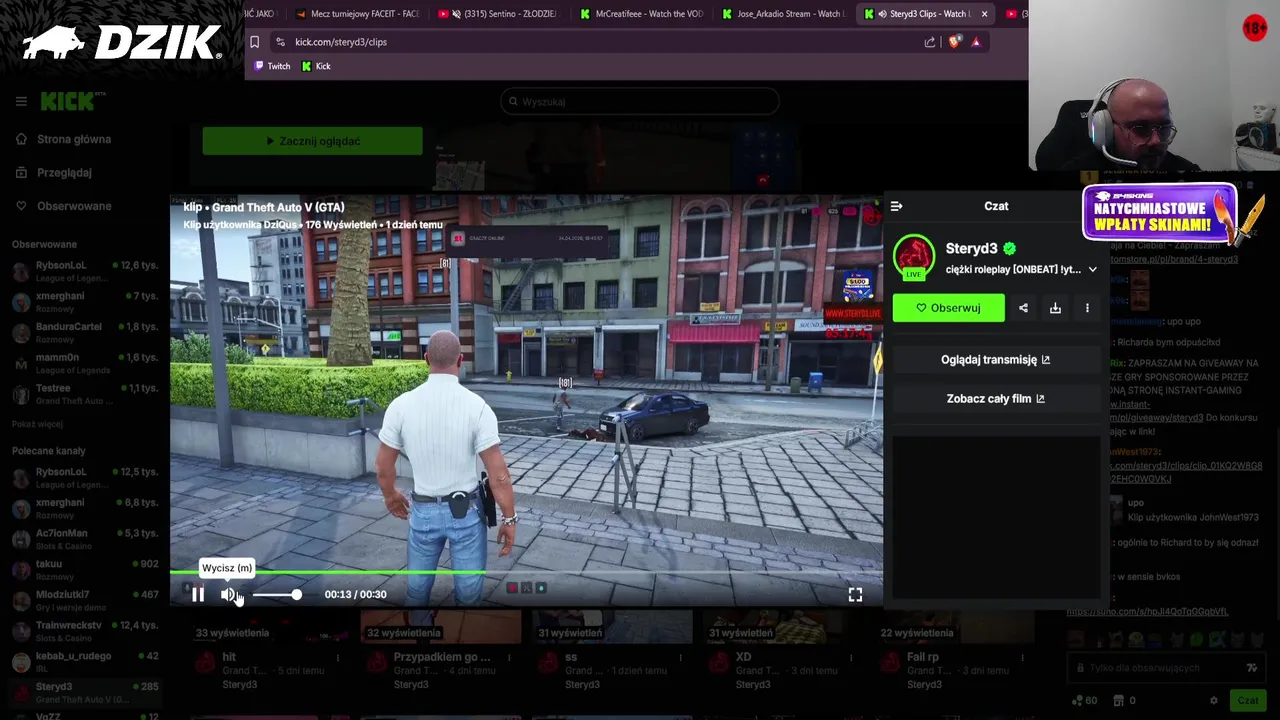1280x720 pixels.
Task: Pause the clip playback
Action: tap(198, 595)
